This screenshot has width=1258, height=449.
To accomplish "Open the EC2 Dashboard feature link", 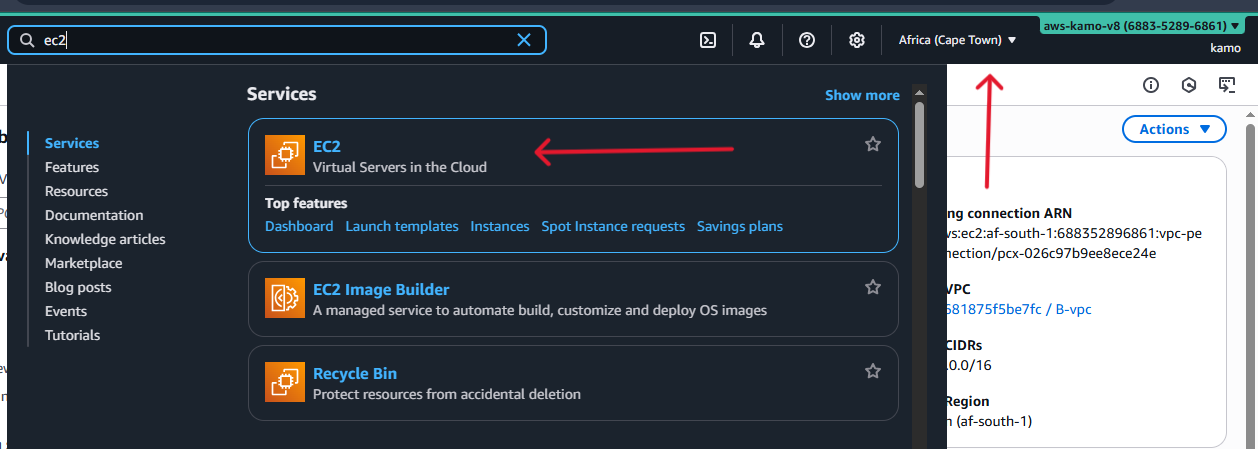I will pos(299,226).
